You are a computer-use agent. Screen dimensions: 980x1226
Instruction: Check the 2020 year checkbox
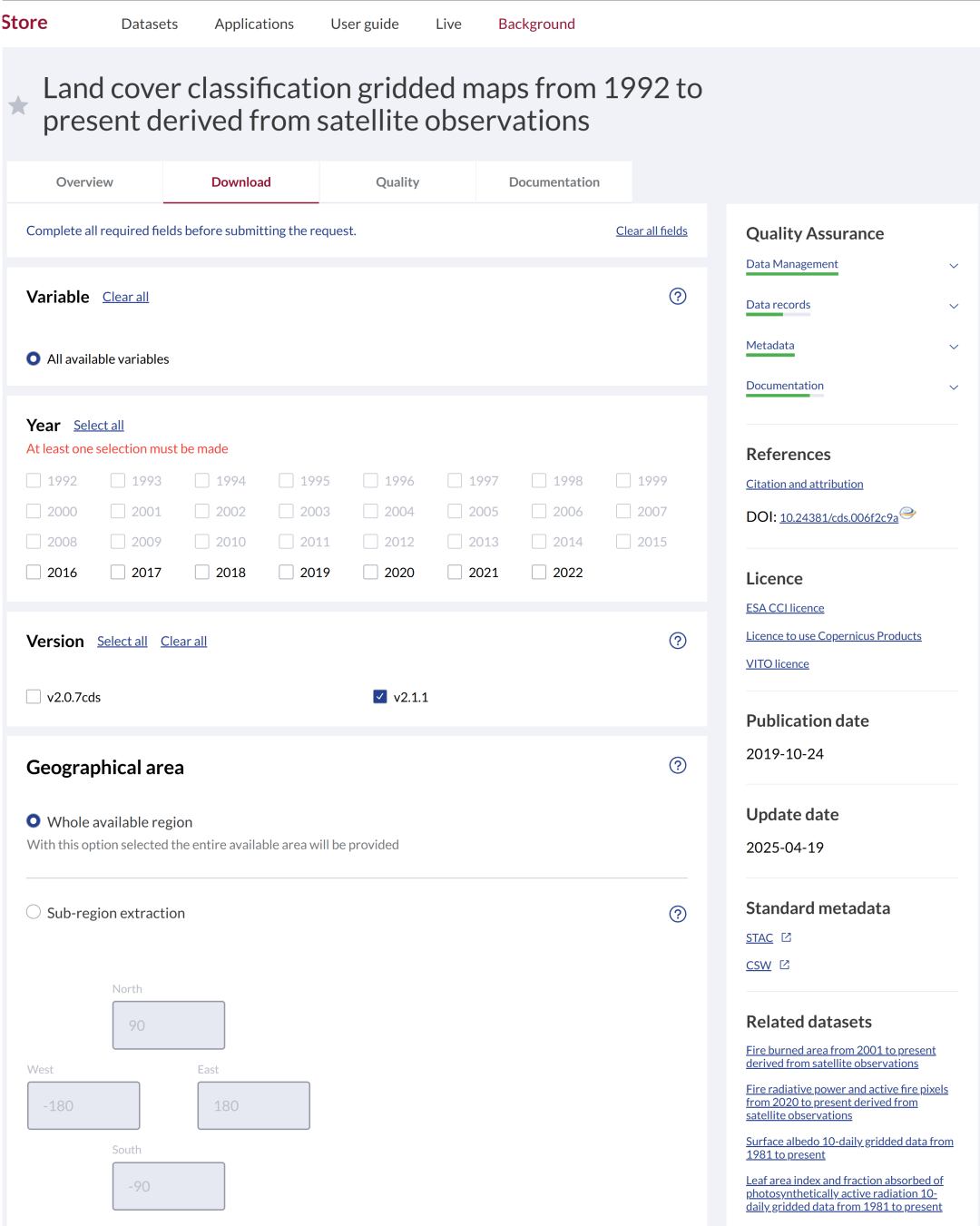click(370, 572)
